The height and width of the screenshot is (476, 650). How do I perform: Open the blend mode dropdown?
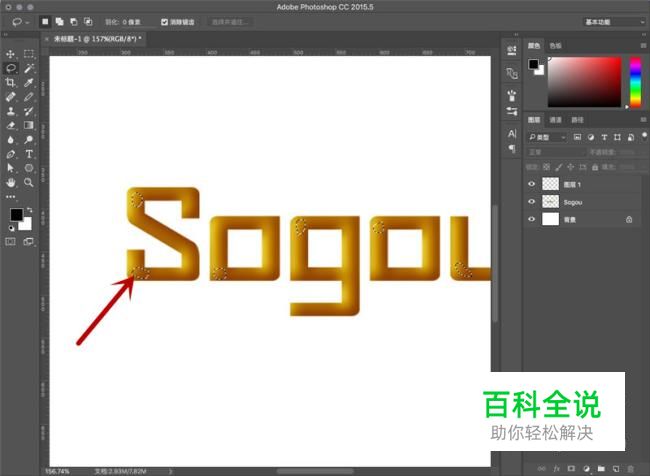(555, 152)
